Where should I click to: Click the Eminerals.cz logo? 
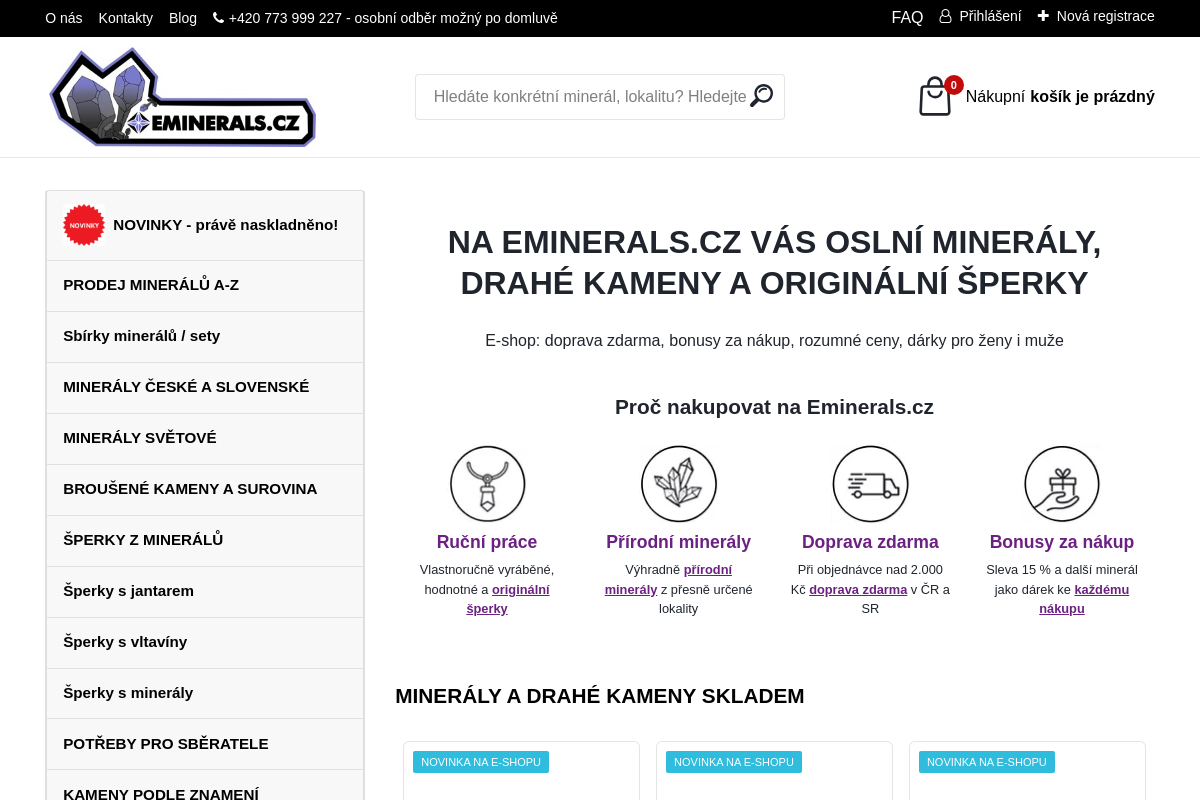[182, 97]
